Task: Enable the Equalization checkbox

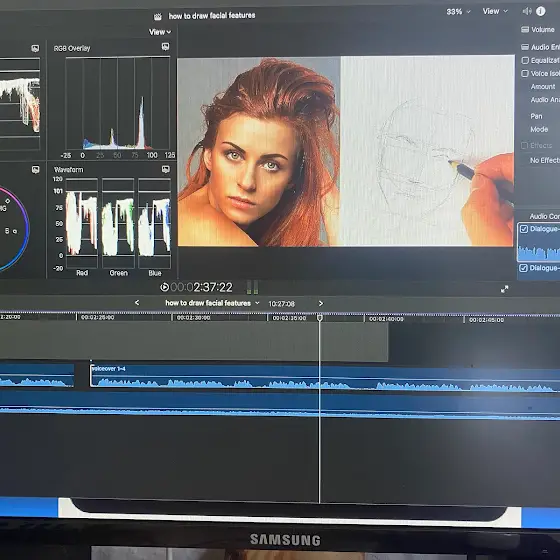Action: 525,60
